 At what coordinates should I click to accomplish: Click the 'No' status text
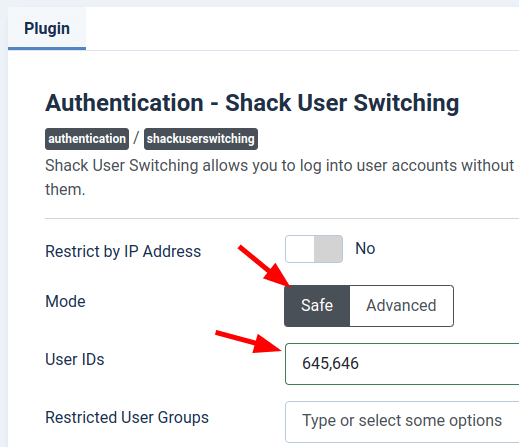click(365, 249)
